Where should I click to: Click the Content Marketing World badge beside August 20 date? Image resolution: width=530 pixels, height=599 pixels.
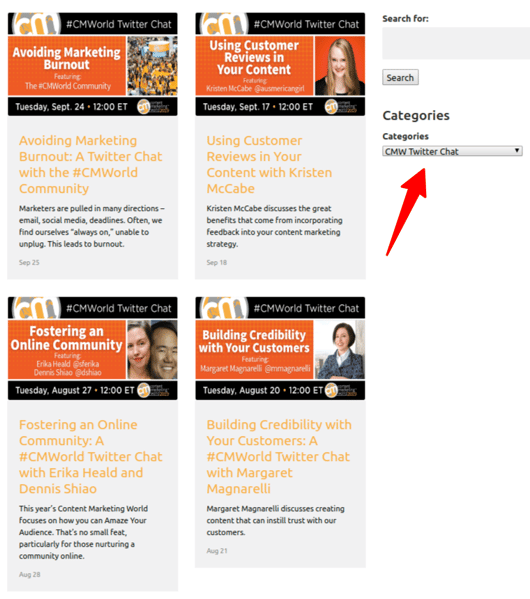coord(340,390)
